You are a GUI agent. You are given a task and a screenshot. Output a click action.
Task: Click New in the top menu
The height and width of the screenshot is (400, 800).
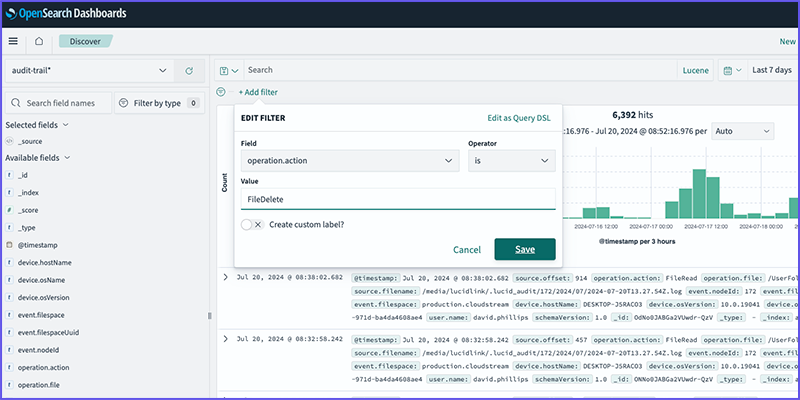787,41
